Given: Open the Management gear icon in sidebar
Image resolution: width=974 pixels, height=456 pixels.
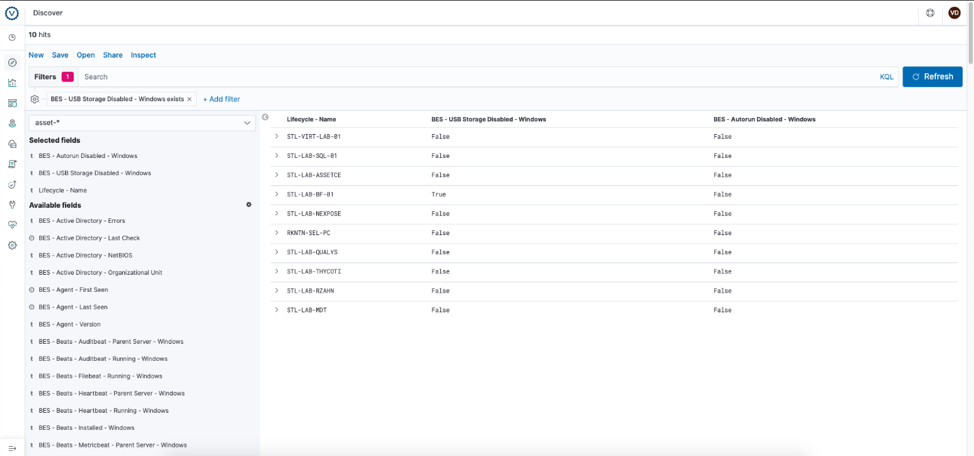Looking at the screenshot, I should (x=12, y=245).
